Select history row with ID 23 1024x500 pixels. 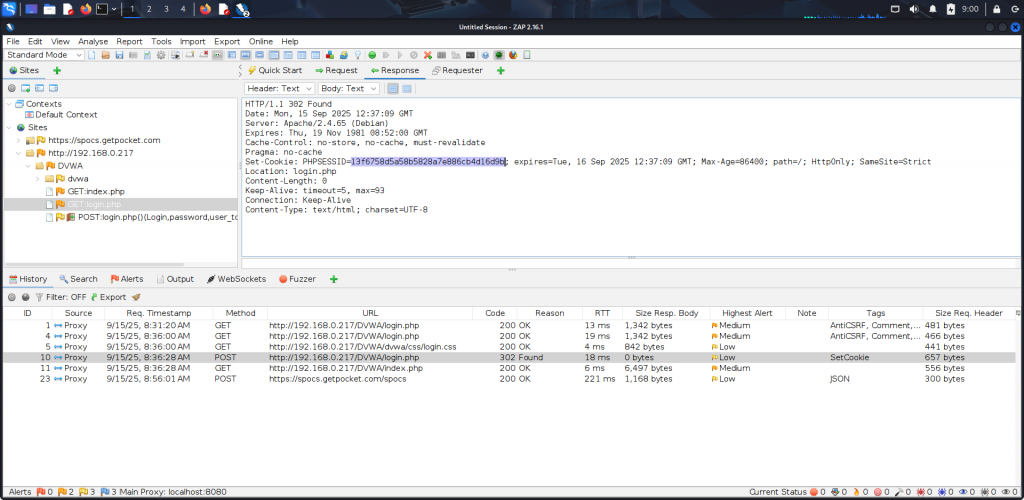click(509, 379)
